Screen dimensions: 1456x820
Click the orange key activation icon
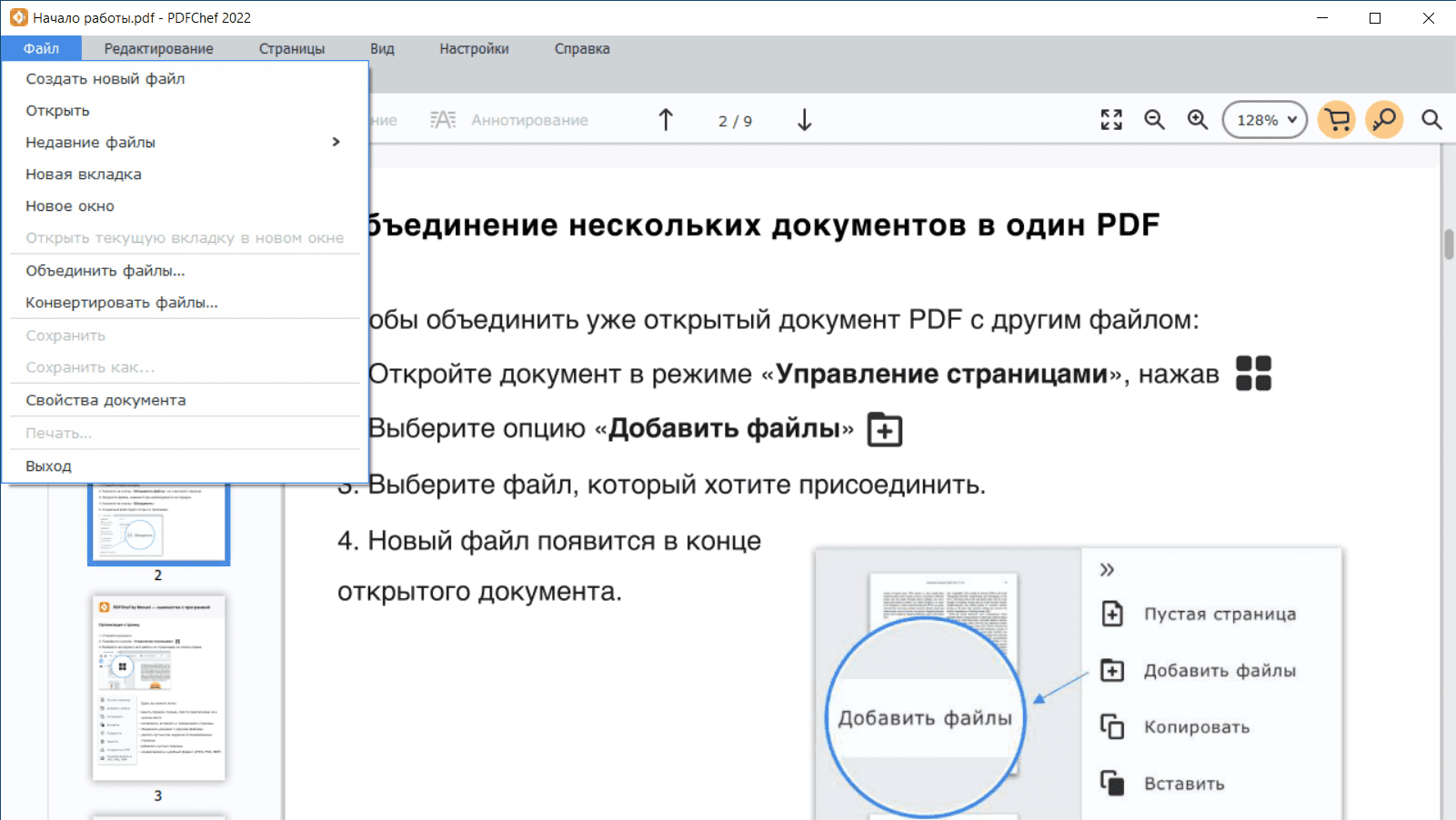[1384, 120]
